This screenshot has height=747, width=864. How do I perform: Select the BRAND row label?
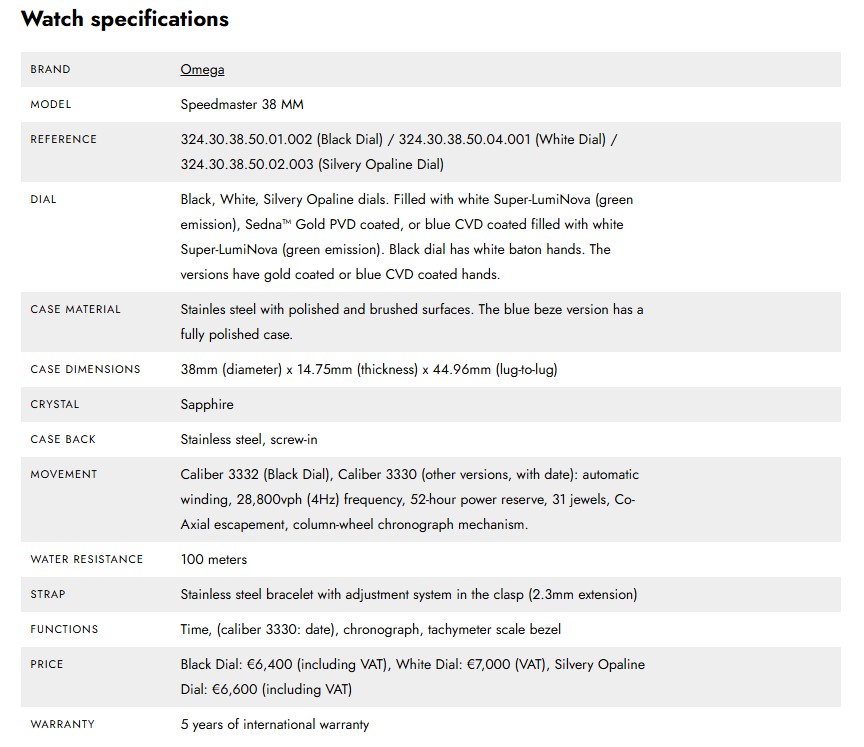pos(50,69)
